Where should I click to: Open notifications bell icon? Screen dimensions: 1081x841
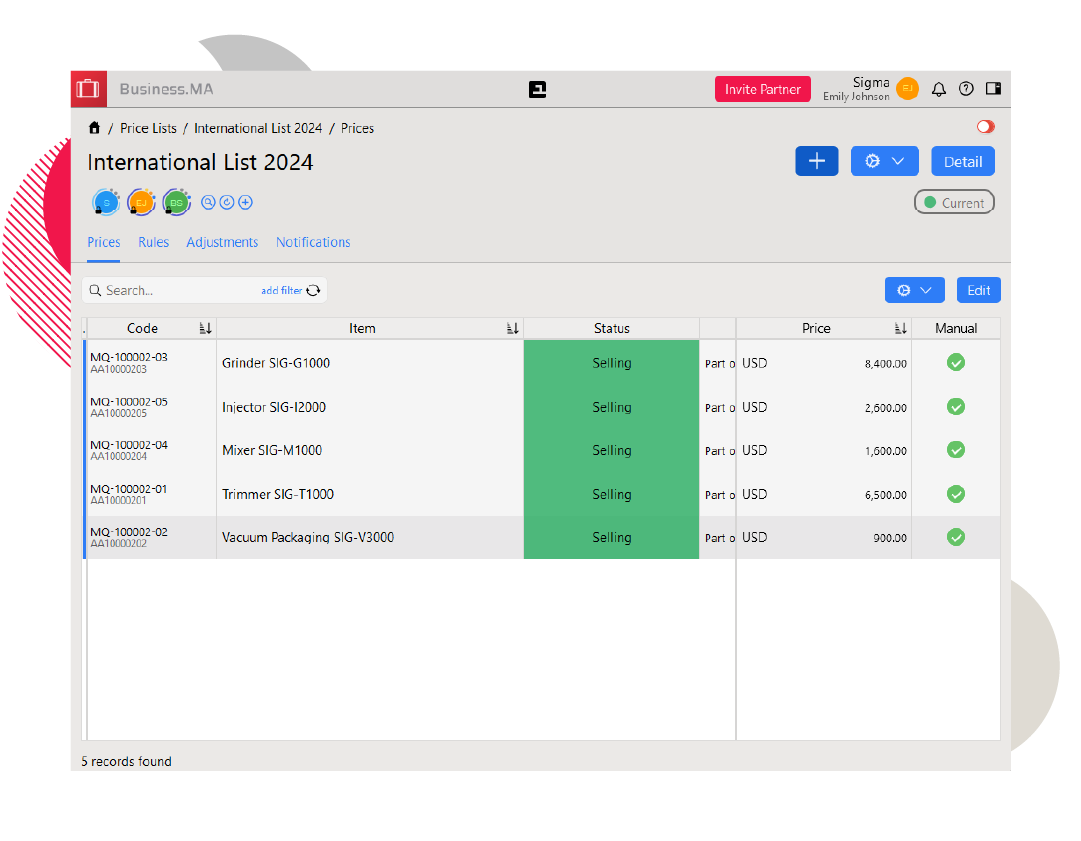pyautogui.click(x=938, y=89)
